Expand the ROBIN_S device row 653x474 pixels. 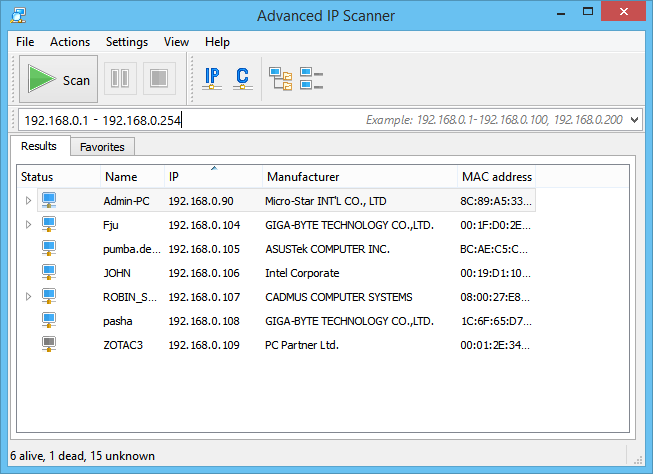(x=28, y=297)
